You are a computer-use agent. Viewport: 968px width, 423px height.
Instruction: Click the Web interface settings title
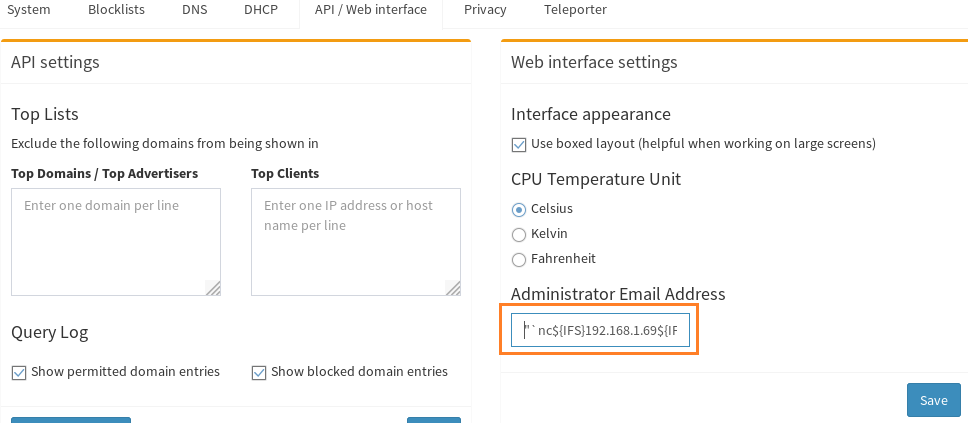point(594,62)
